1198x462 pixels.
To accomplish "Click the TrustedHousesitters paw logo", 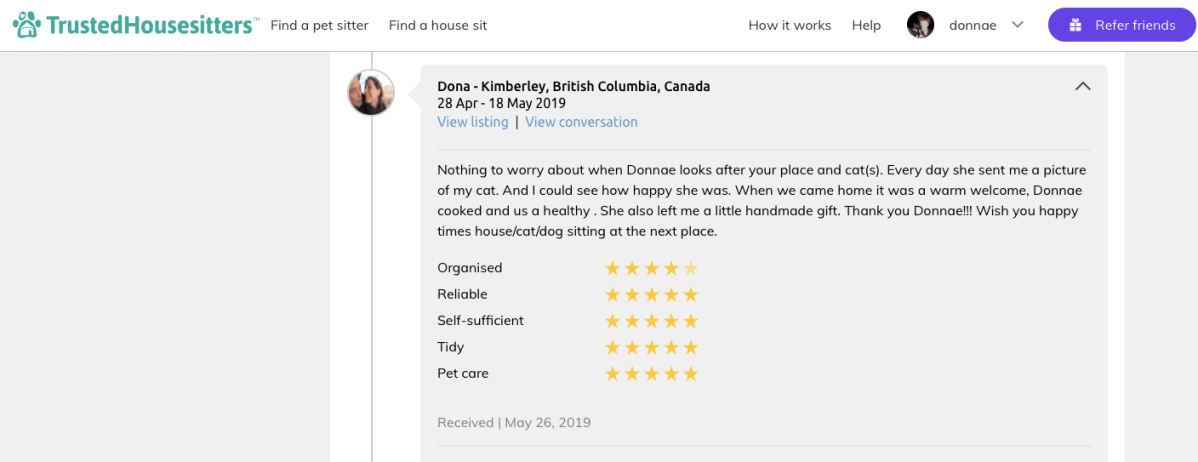I will (27, 25).
